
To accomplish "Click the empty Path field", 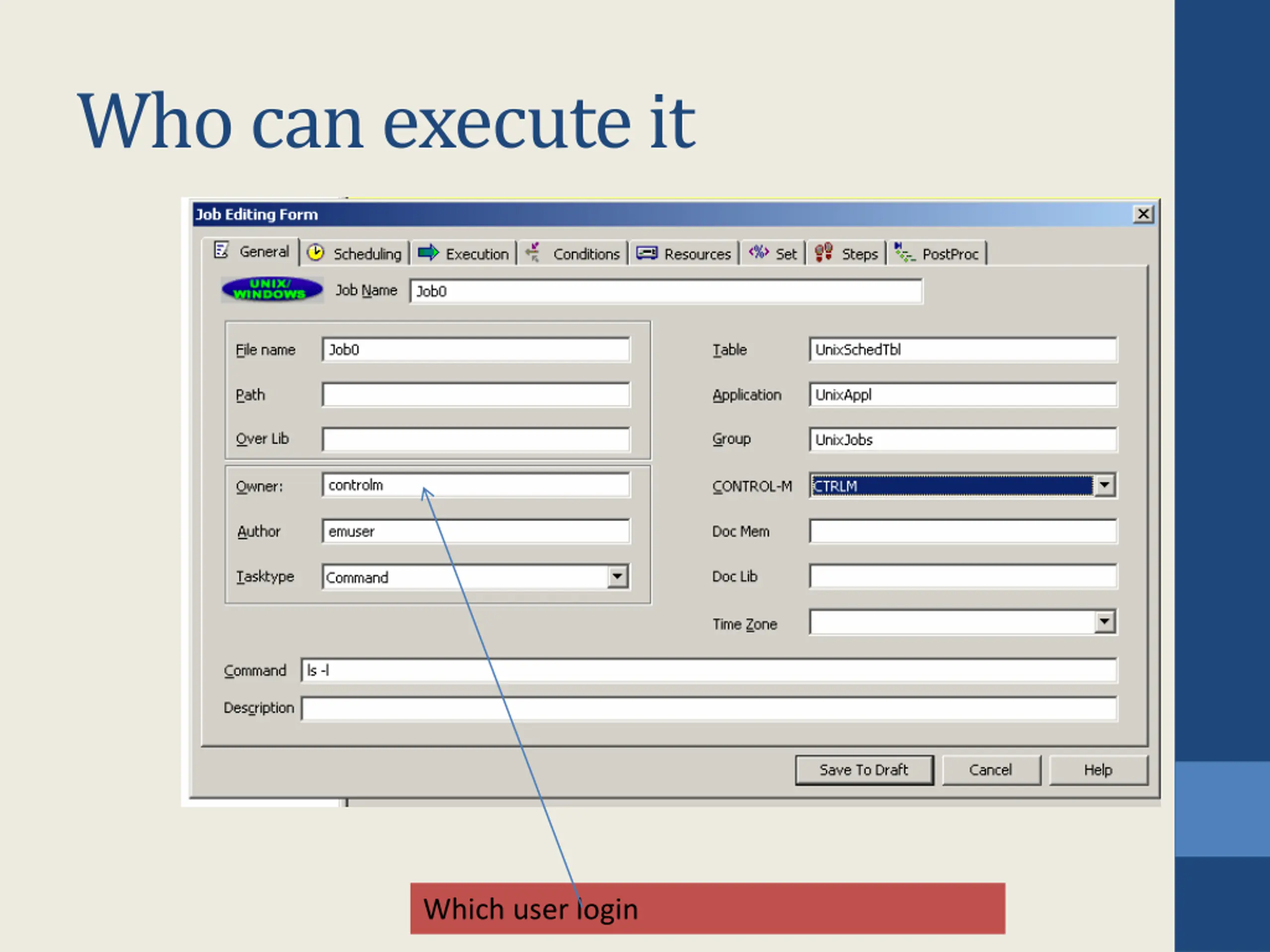I will 476,394.
